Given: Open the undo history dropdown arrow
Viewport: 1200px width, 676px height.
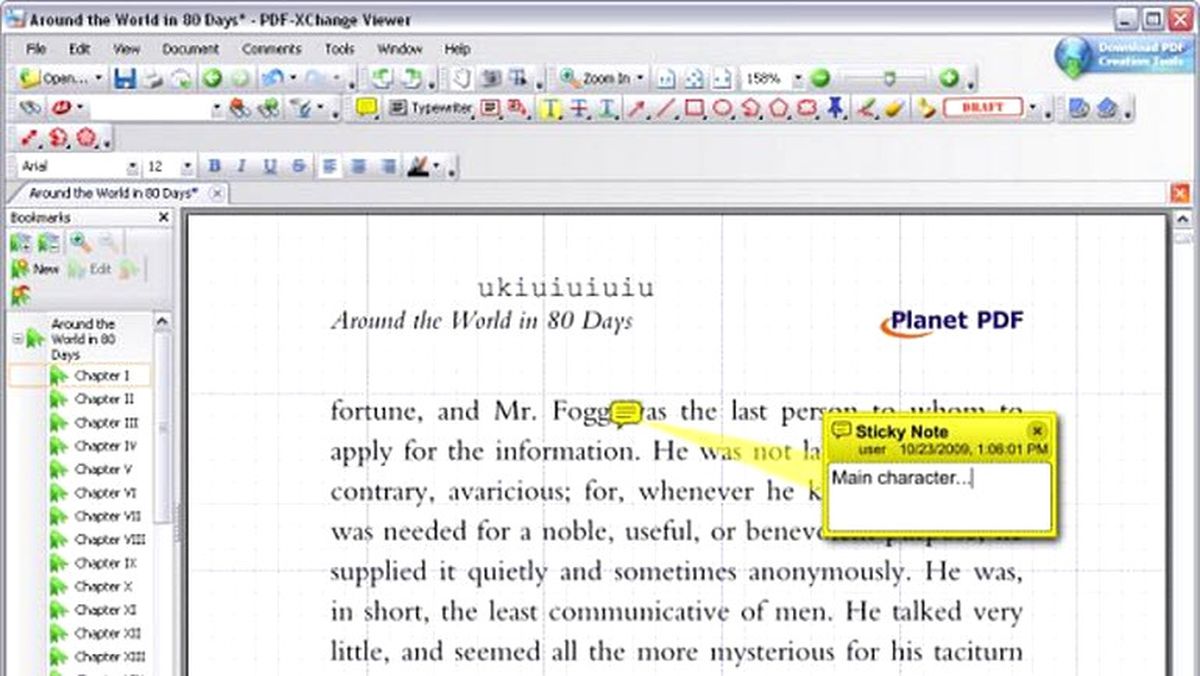Looking at the screenshot, I should [x=292, y=78].
